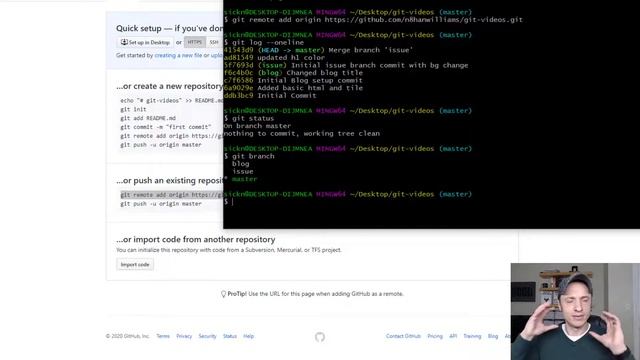
Task: Click the highlighted 'git remote add origin' line under push an existing repository
Action: [x=172, y=195]
